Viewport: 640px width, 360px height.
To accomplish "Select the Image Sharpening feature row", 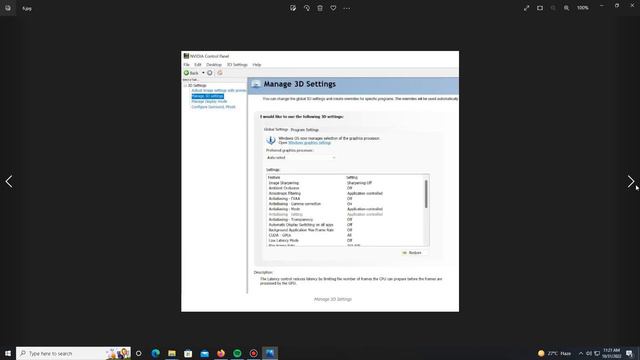I will [346, 183].
